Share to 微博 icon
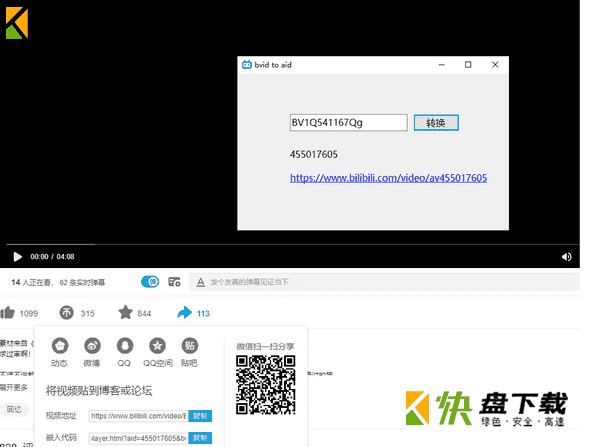Image resolution: width=600 pixels, height=447 pixels. click(92, 346)
